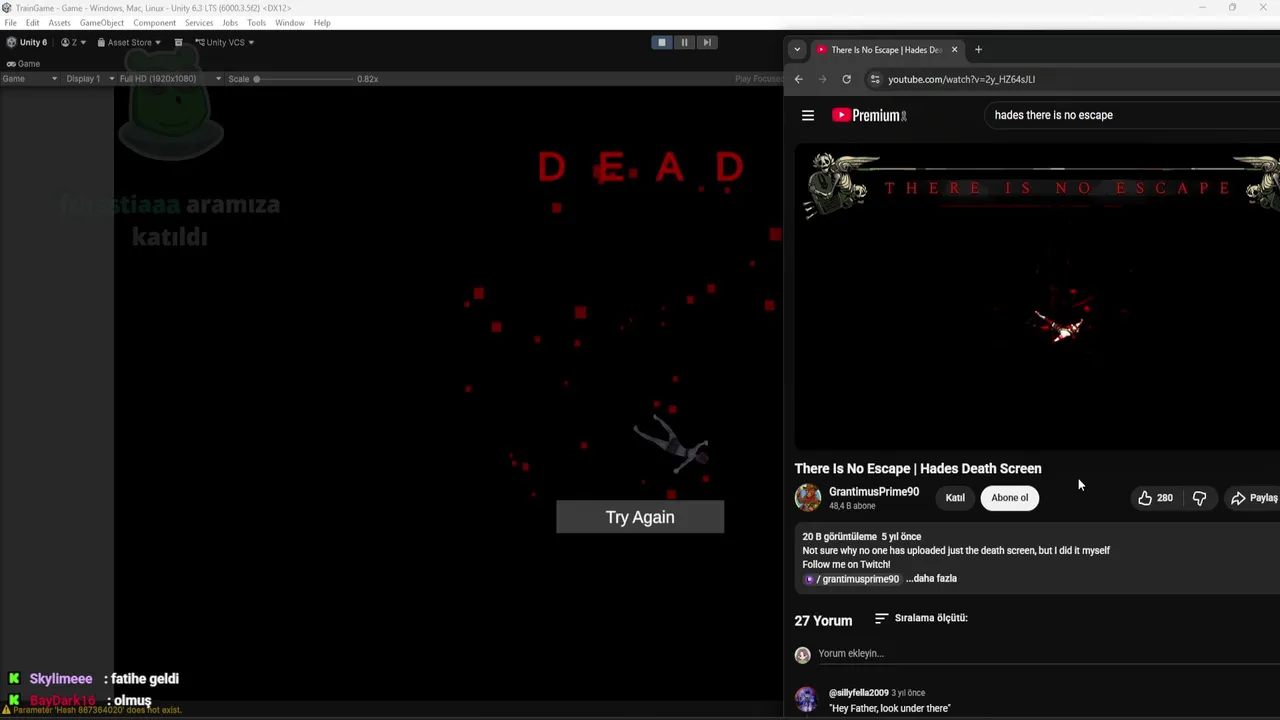Open the Unity package cache icon
The height and width of the screenshot is (720, 1280).
(178, 42)
